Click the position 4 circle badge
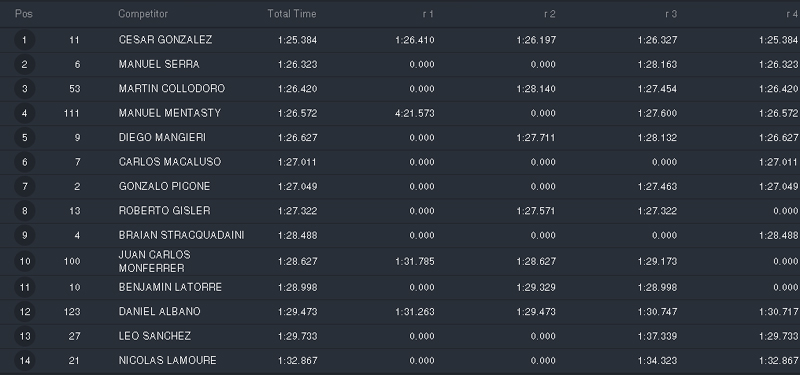The image size is (800, 375). [x=24, y=113]
